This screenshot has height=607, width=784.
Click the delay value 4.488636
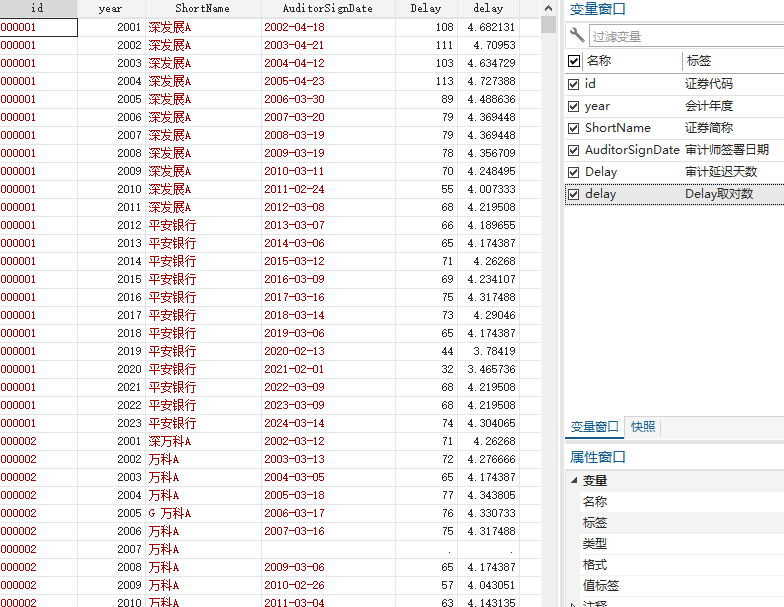(488, 100)
